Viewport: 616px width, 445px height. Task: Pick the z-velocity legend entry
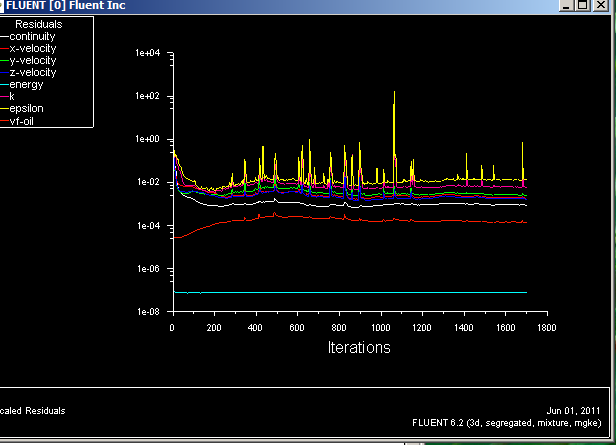[x=33, y=72]
